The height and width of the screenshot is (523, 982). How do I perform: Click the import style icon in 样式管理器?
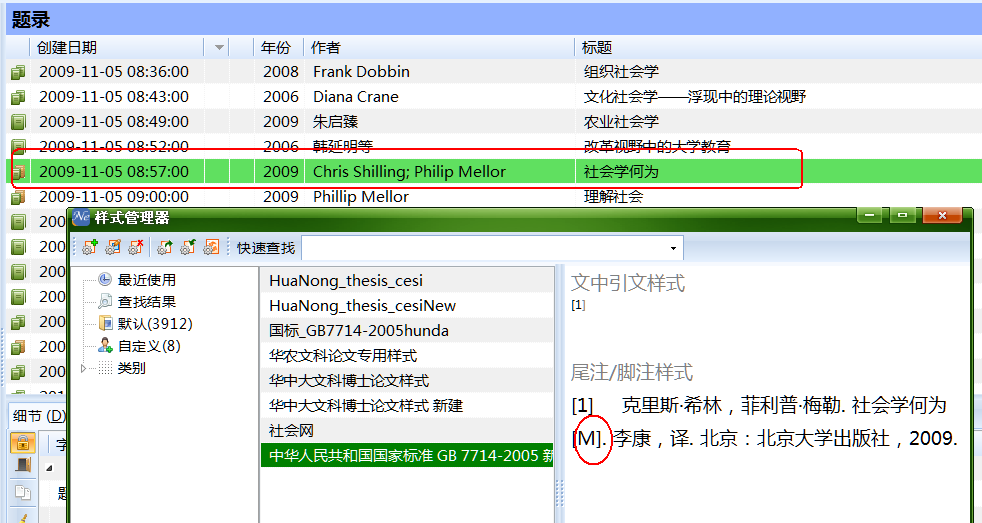(188, 247)
